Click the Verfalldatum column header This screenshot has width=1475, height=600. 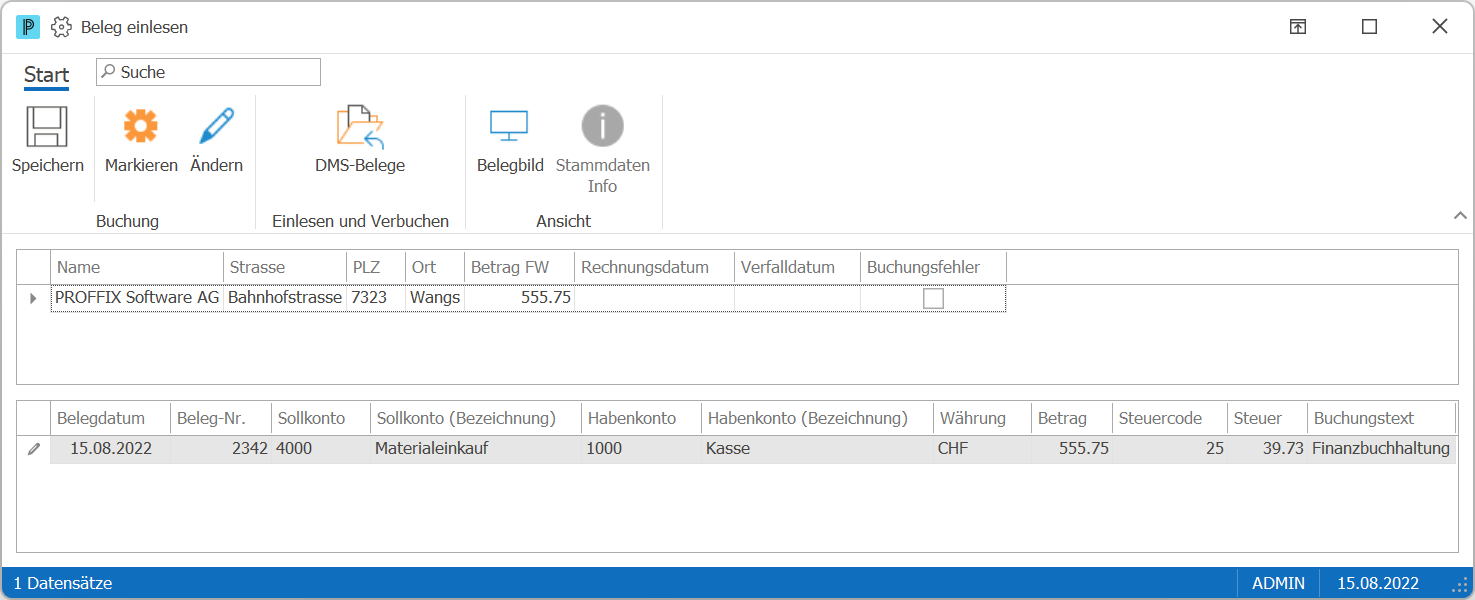pos(798,267)
